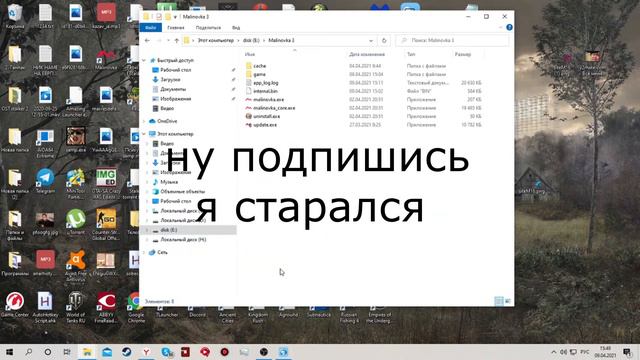Select OneDrive in navigation pane
640x360 pixels.
click(167, 121)
